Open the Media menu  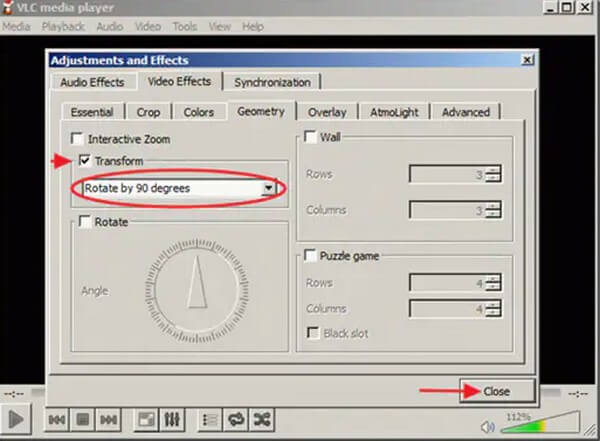tap(16, 26)
